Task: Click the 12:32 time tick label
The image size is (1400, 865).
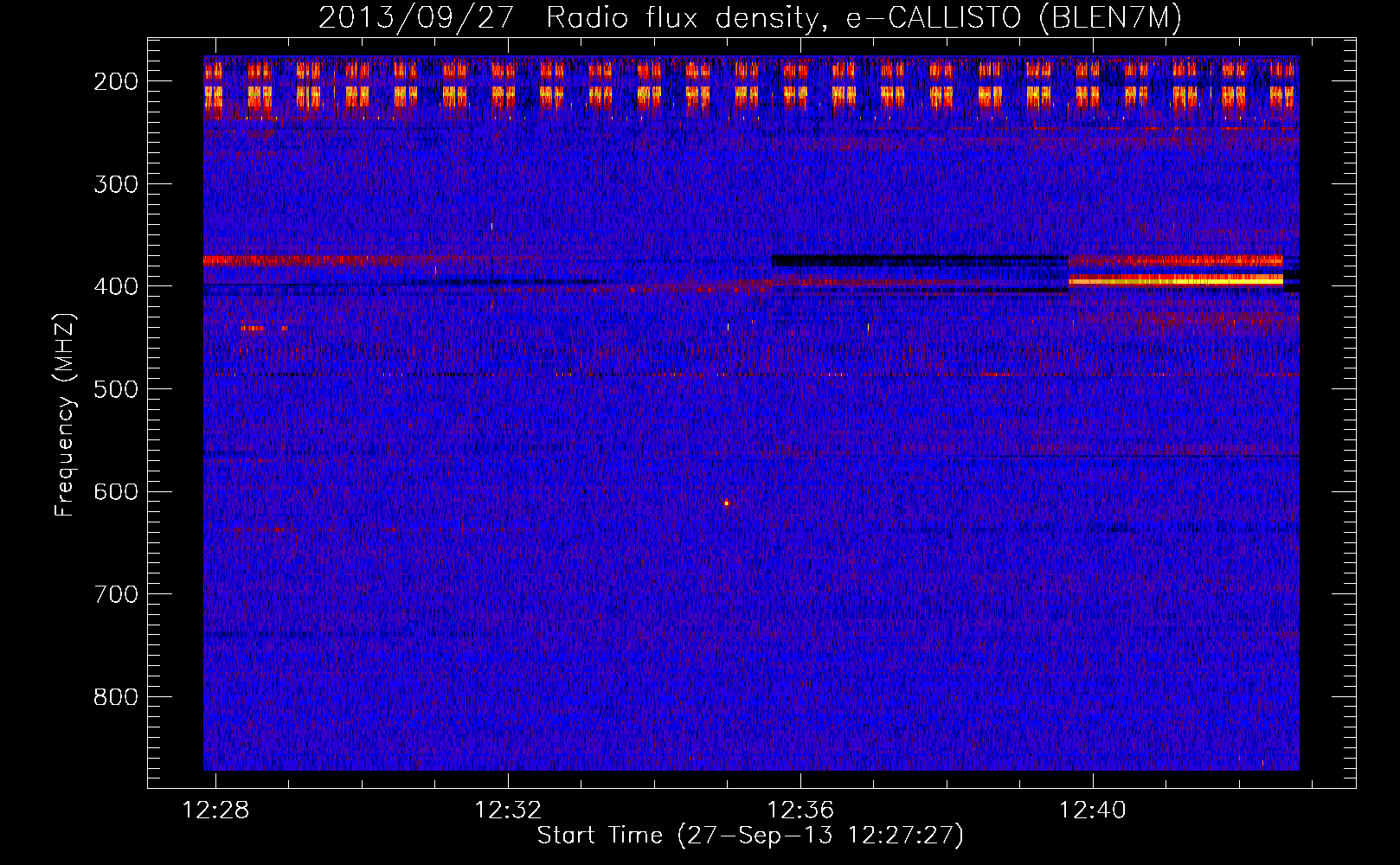Action: click(508, 811)
